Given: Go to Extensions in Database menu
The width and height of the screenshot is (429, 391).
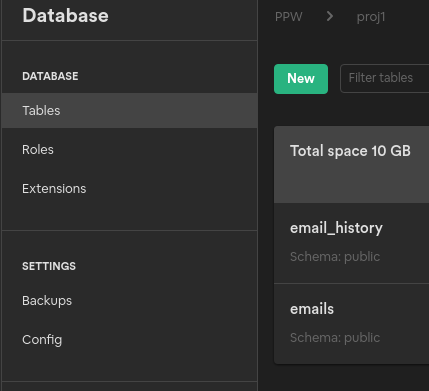Looking at the screenshot, I should coord(54,189).
